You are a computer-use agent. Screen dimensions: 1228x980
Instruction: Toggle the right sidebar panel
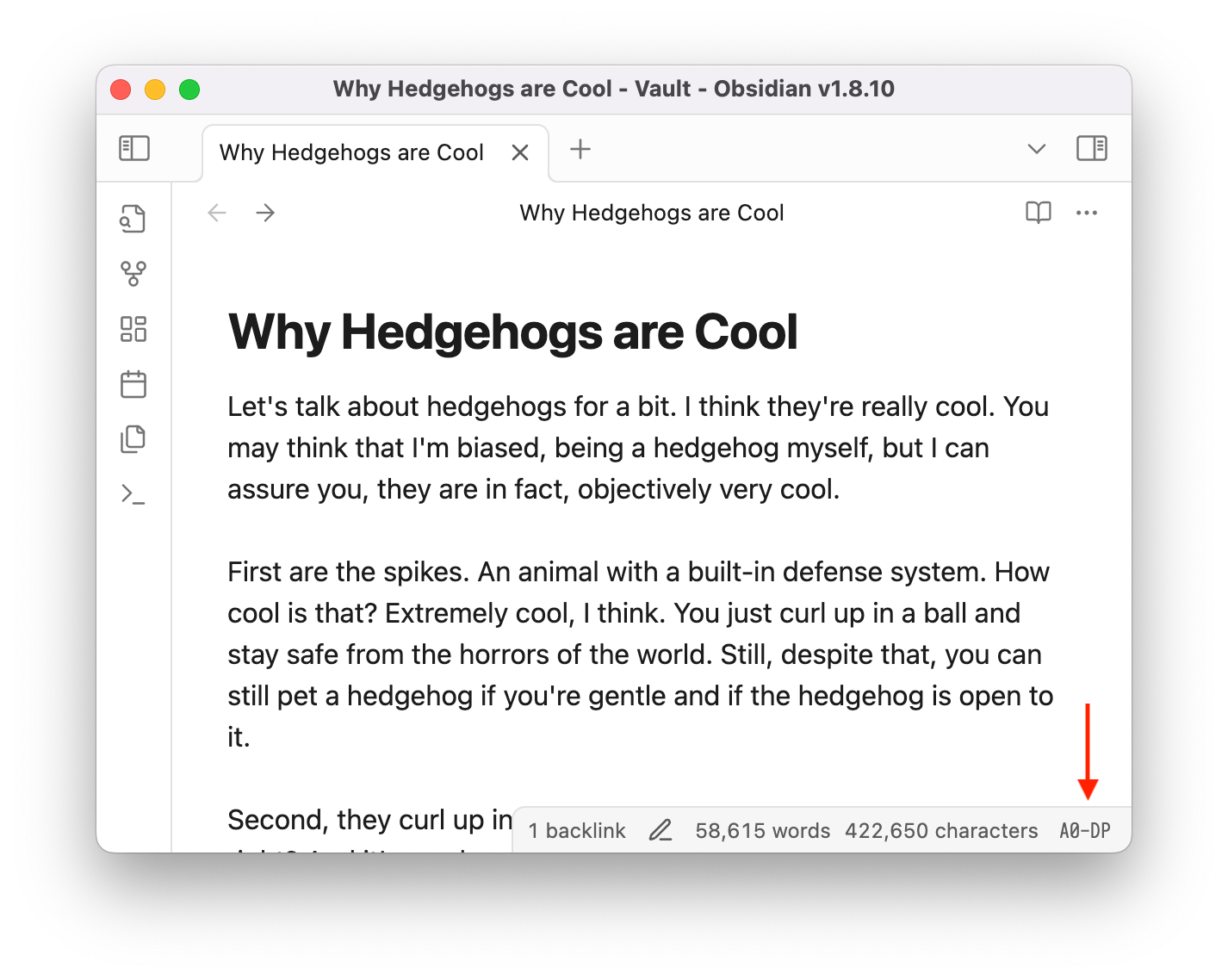click(1092, 148)
